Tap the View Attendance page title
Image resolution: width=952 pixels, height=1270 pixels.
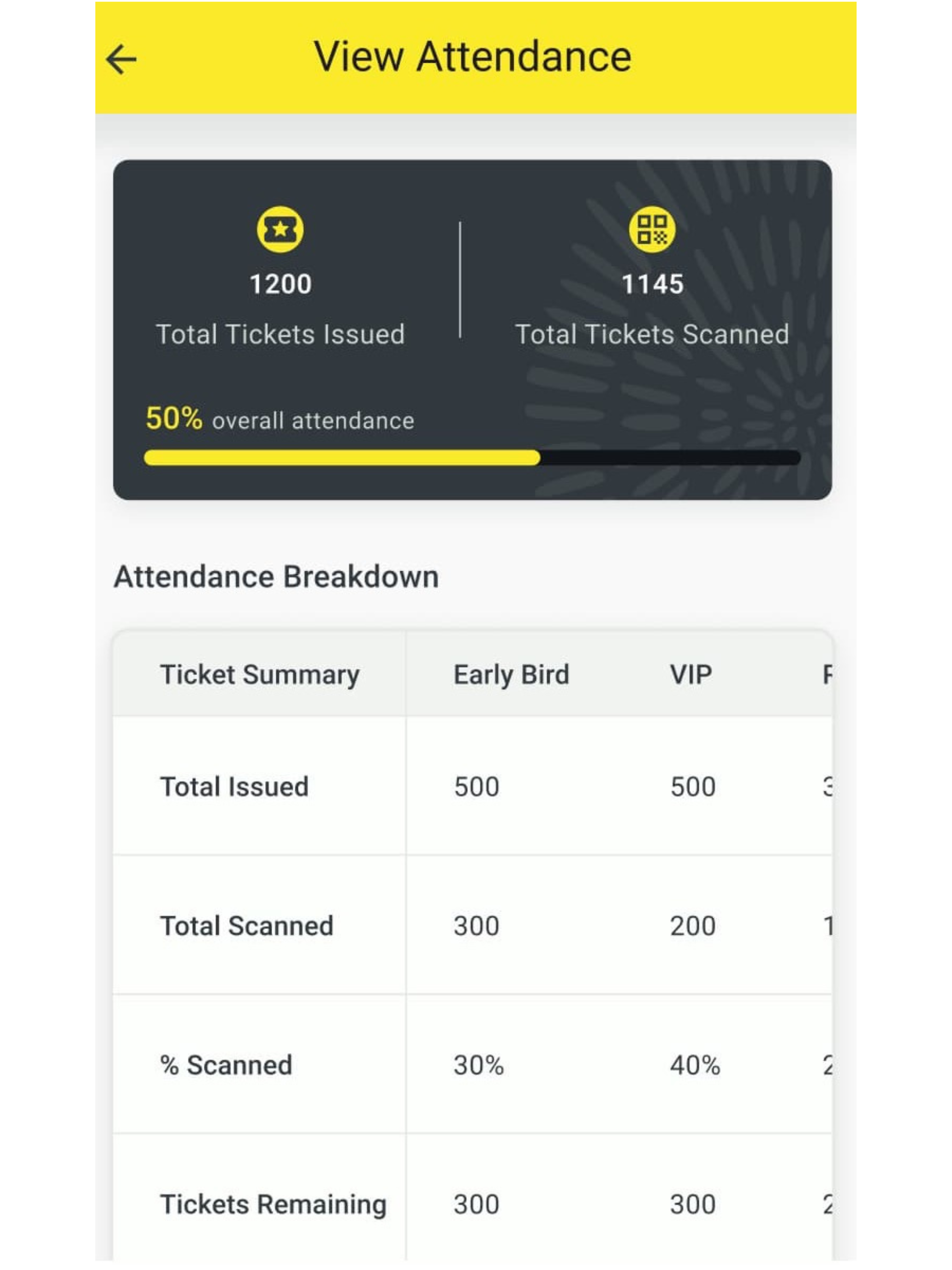[472, 57]
